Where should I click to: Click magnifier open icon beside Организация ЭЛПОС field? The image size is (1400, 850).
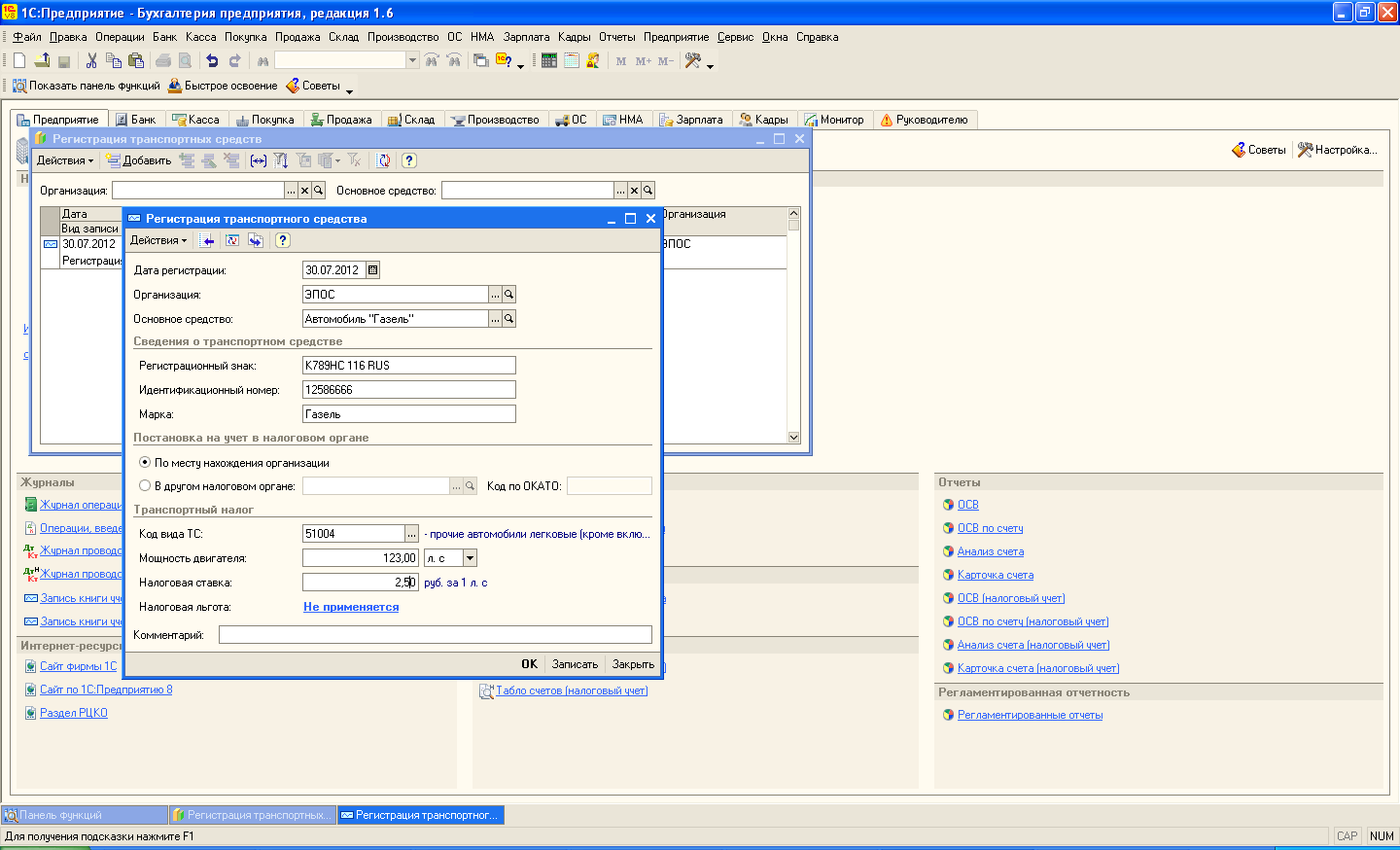click(508, 295)
